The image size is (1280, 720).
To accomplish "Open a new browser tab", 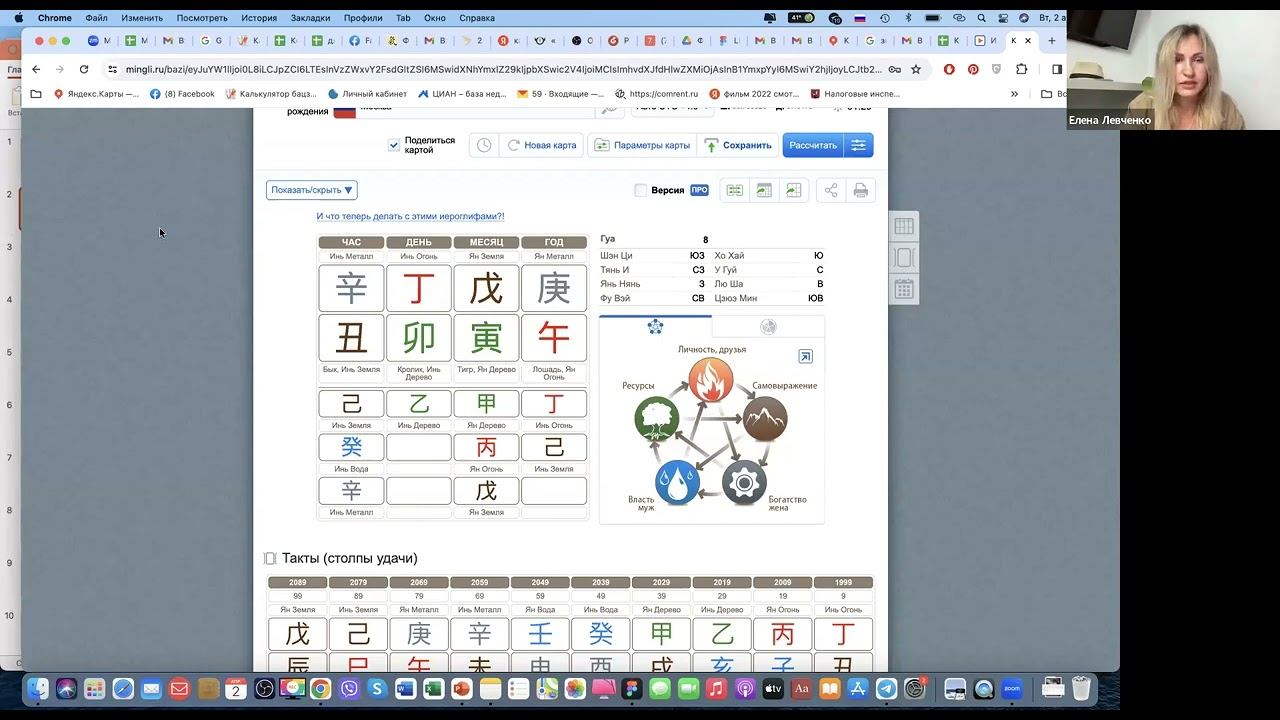I will click(1051, 41).
